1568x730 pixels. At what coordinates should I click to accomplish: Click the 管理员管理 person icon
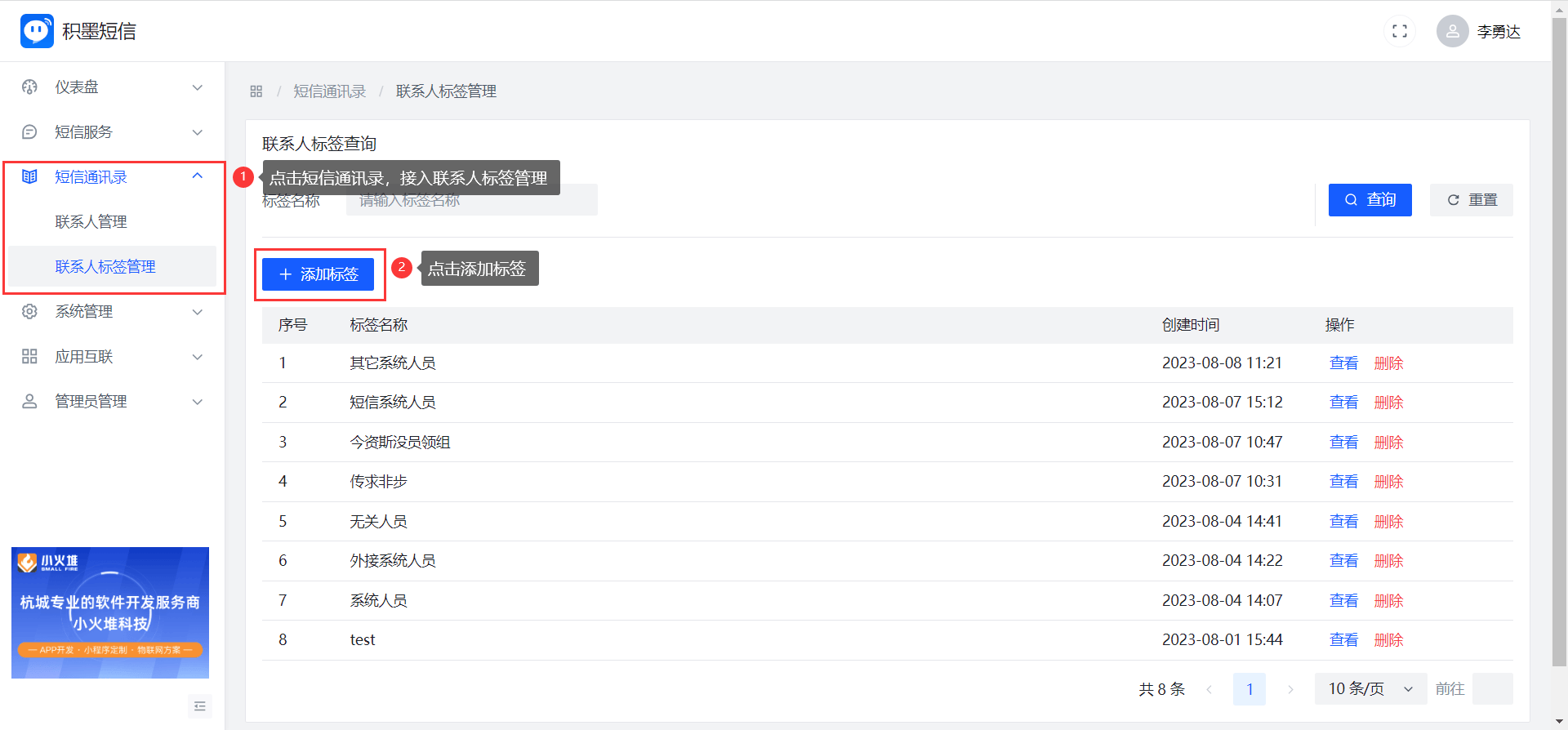coord(30,402)
